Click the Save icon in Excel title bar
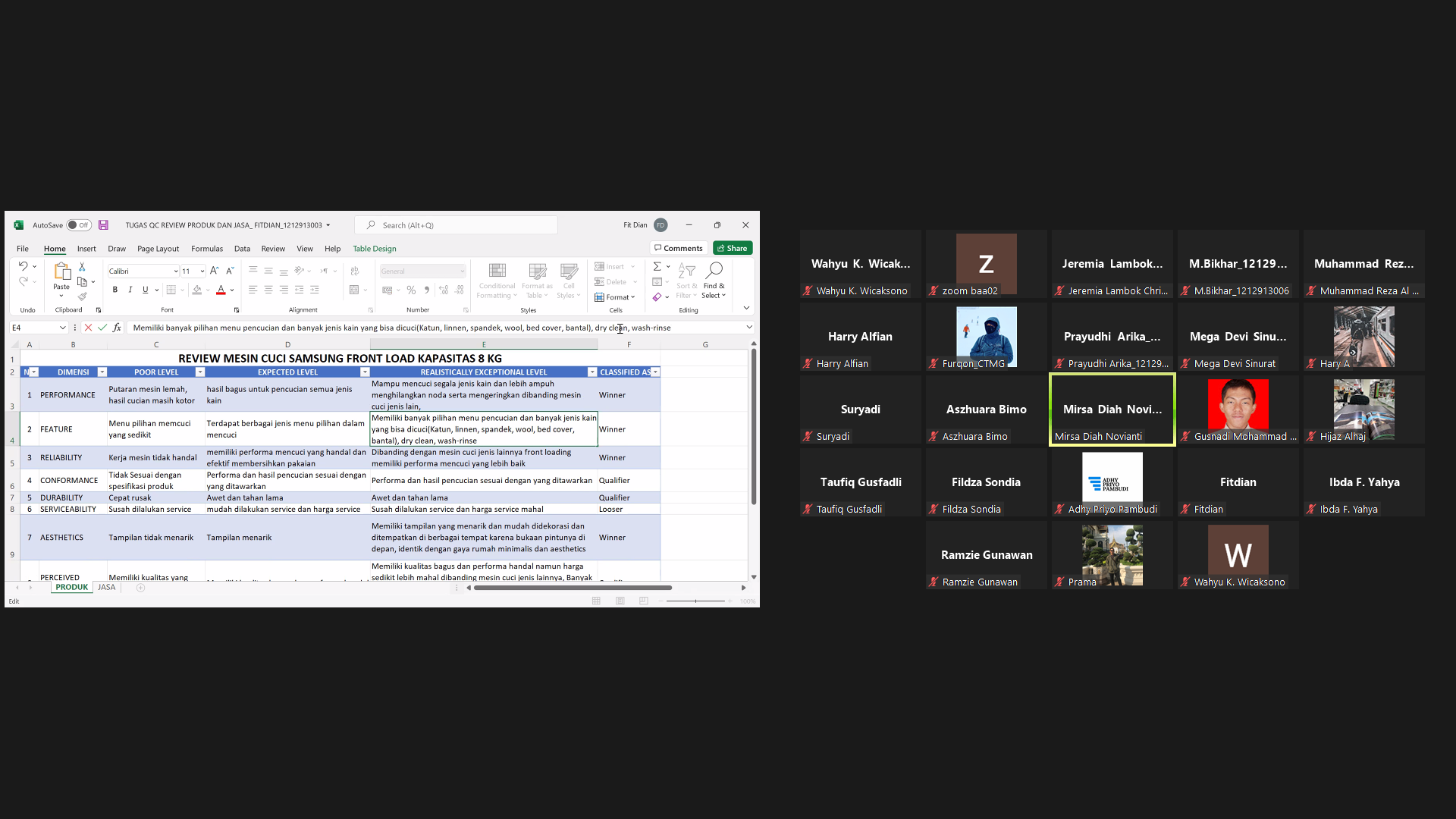The image size is (1456, 819). click(x=103, y=225)
